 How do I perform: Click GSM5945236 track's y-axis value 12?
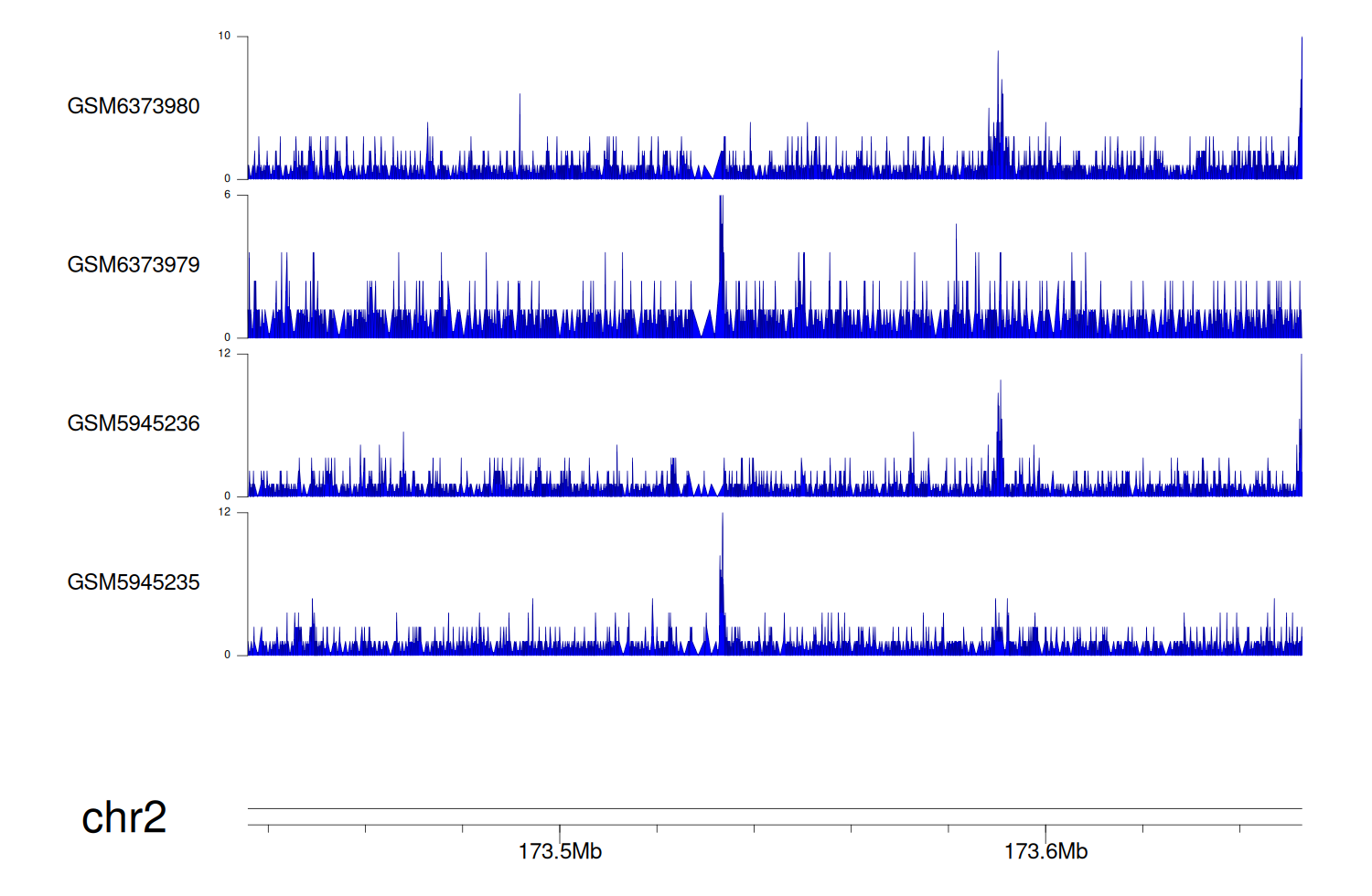pyautogui.click(x=224, y=354)
